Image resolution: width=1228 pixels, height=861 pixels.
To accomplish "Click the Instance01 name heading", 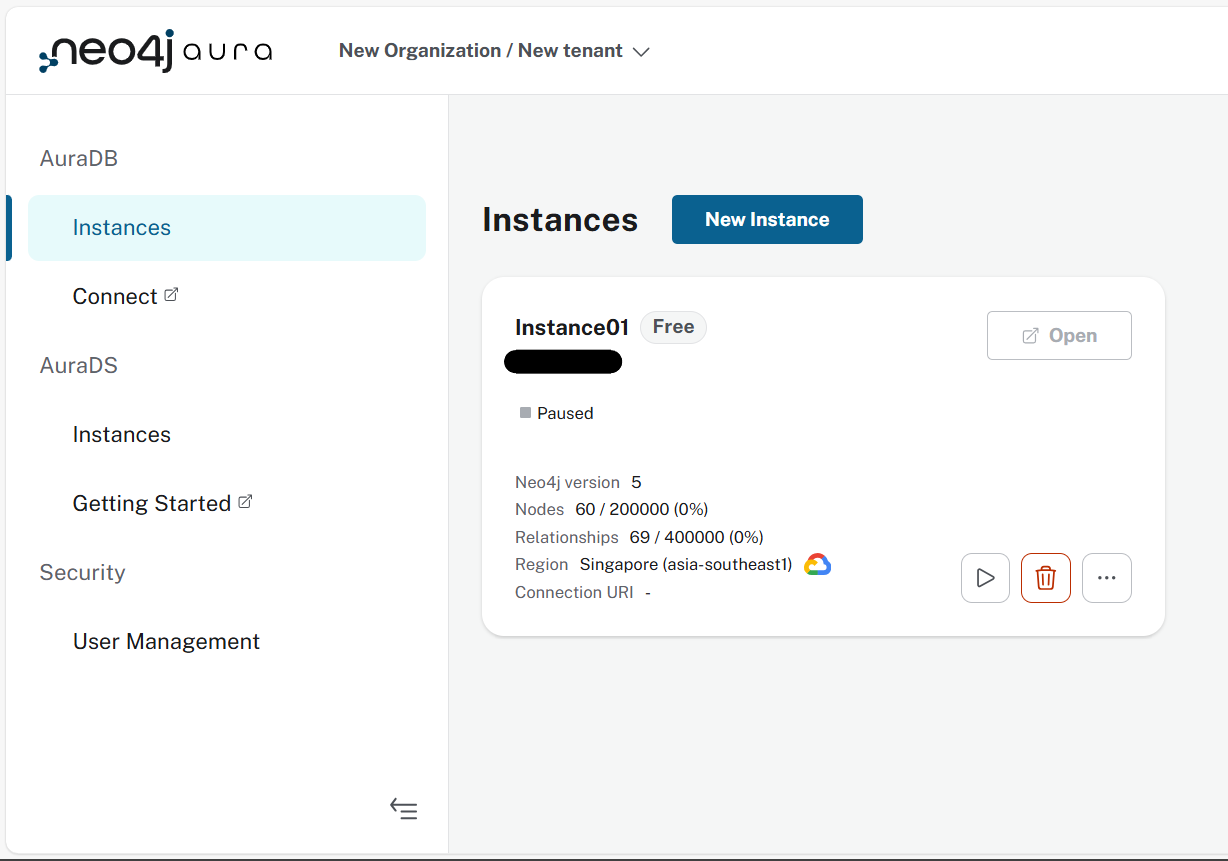I will [571, 328].
